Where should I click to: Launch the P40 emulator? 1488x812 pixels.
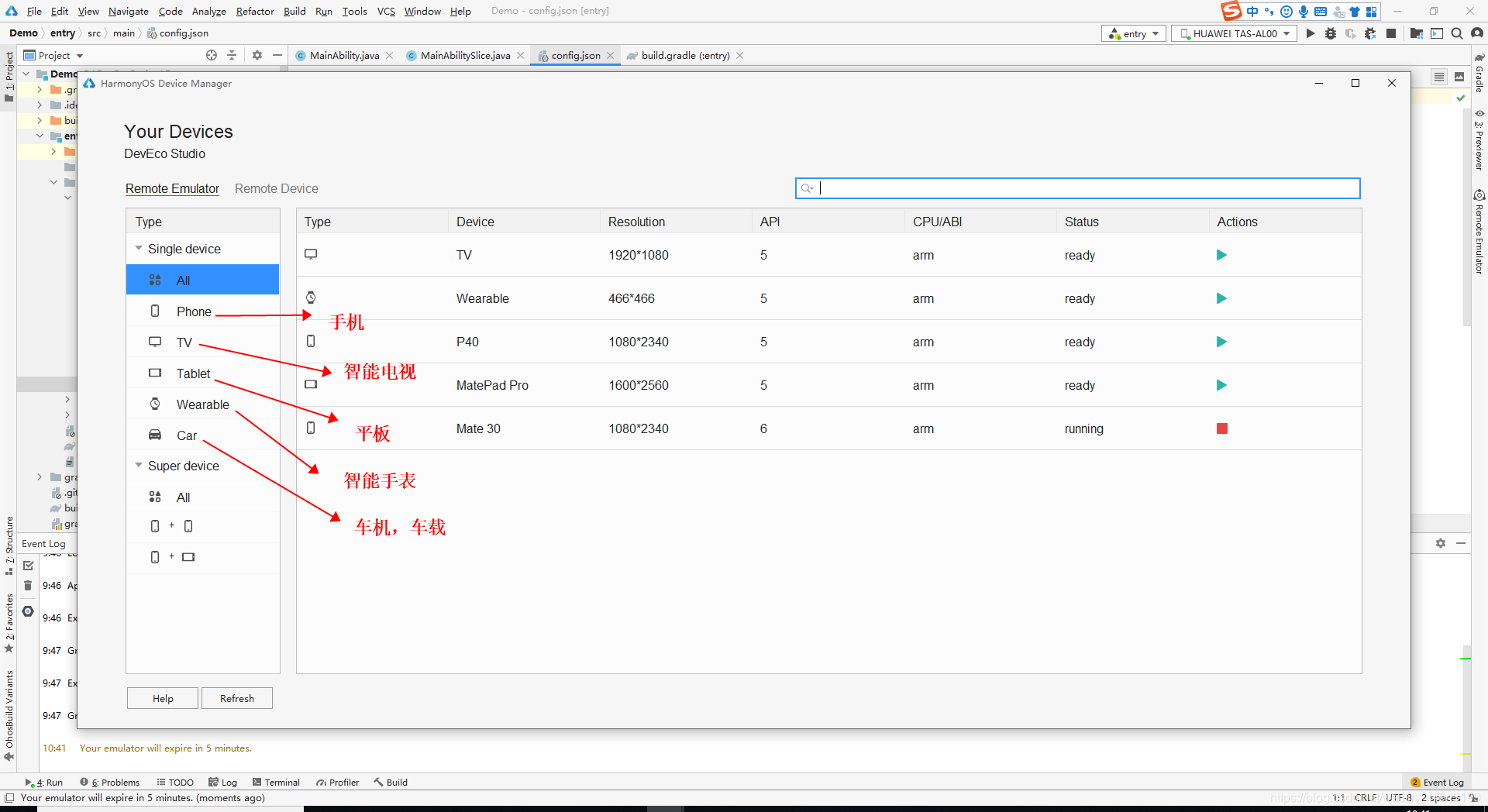pyautogui.click(x=1221, y=342)
